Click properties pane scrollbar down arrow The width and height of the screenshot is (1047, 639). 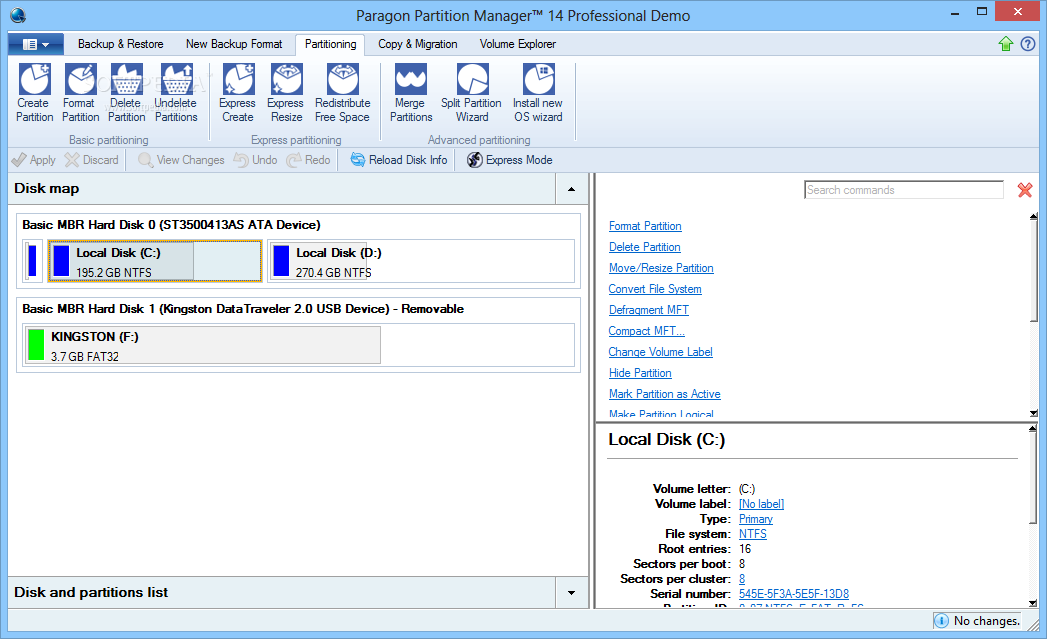(x=1034, y=603)
